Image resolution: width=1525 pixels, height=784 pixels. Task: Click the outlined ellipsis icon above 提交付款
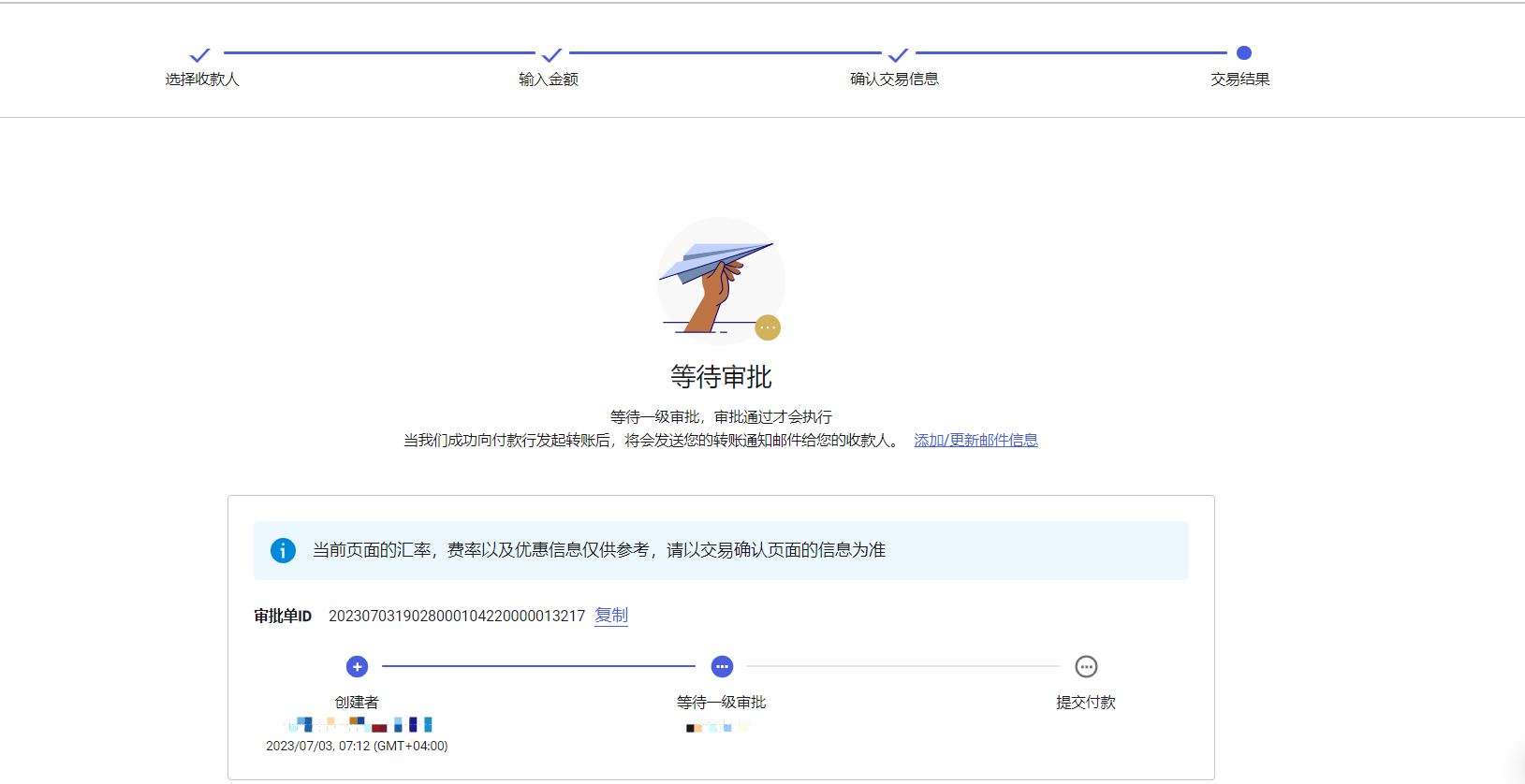click(1086, 666)
